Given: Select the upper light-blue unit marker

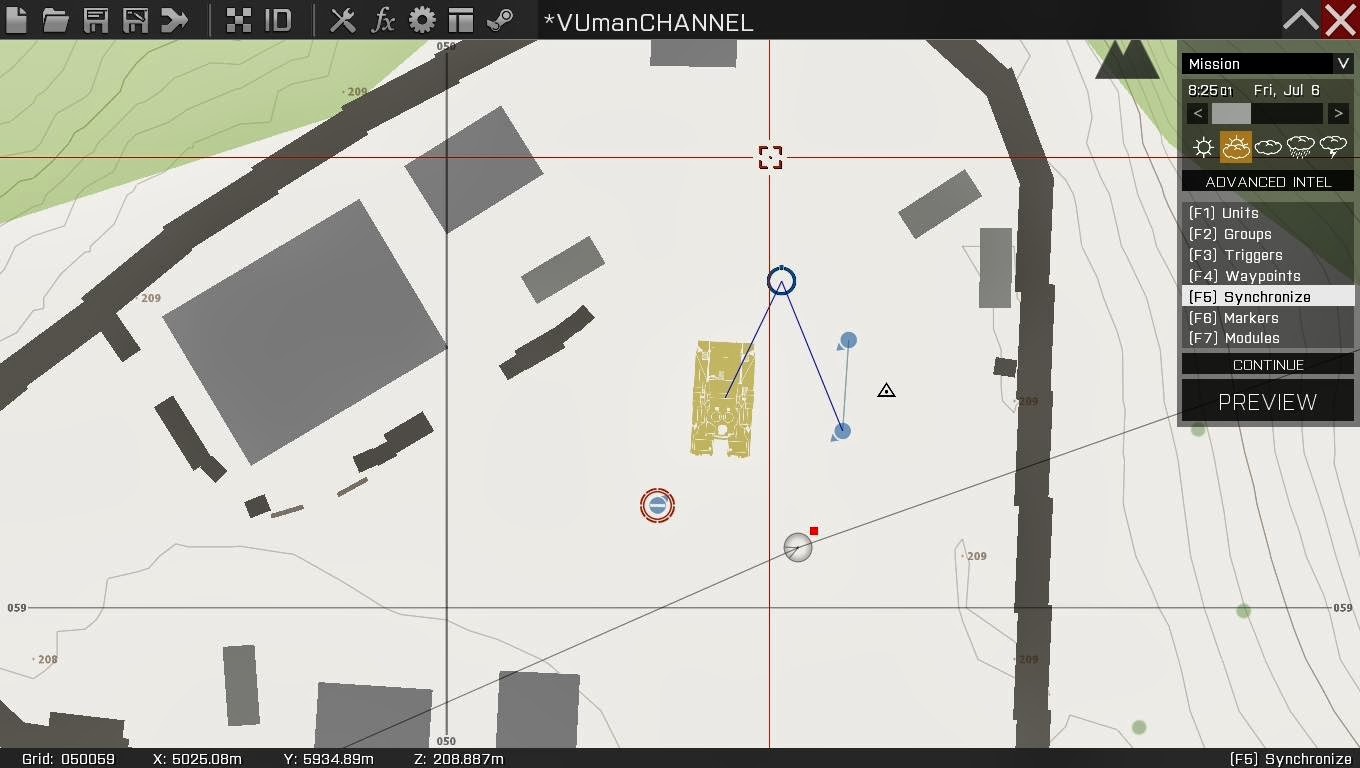Looking at the screenshot, I should click(848, 341).
